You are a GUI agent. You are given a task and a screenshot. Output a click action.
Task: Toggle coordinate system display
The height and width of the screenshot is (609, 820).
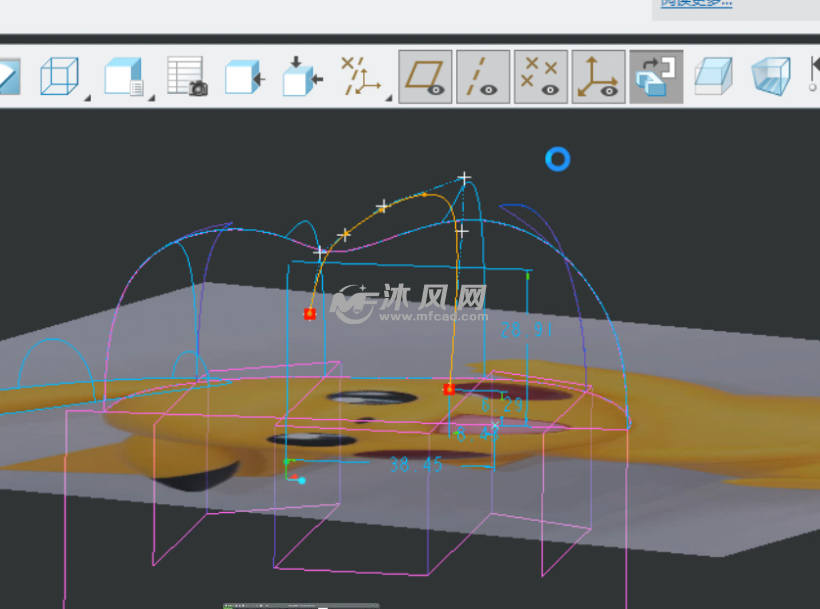point(598,77)
